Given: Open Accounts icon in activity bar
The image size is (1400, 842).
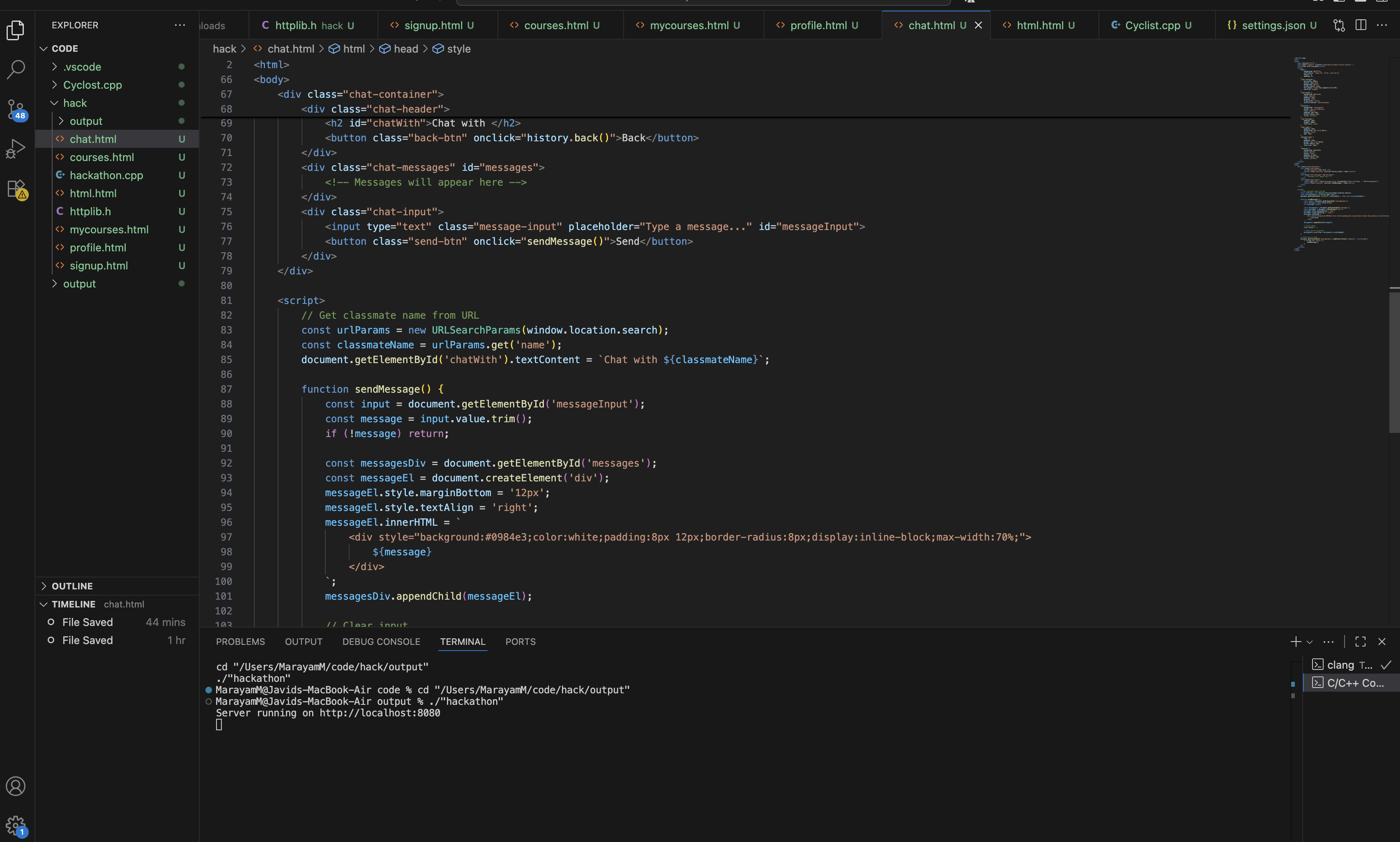Looking at the screenshot, I should [16, 787].
